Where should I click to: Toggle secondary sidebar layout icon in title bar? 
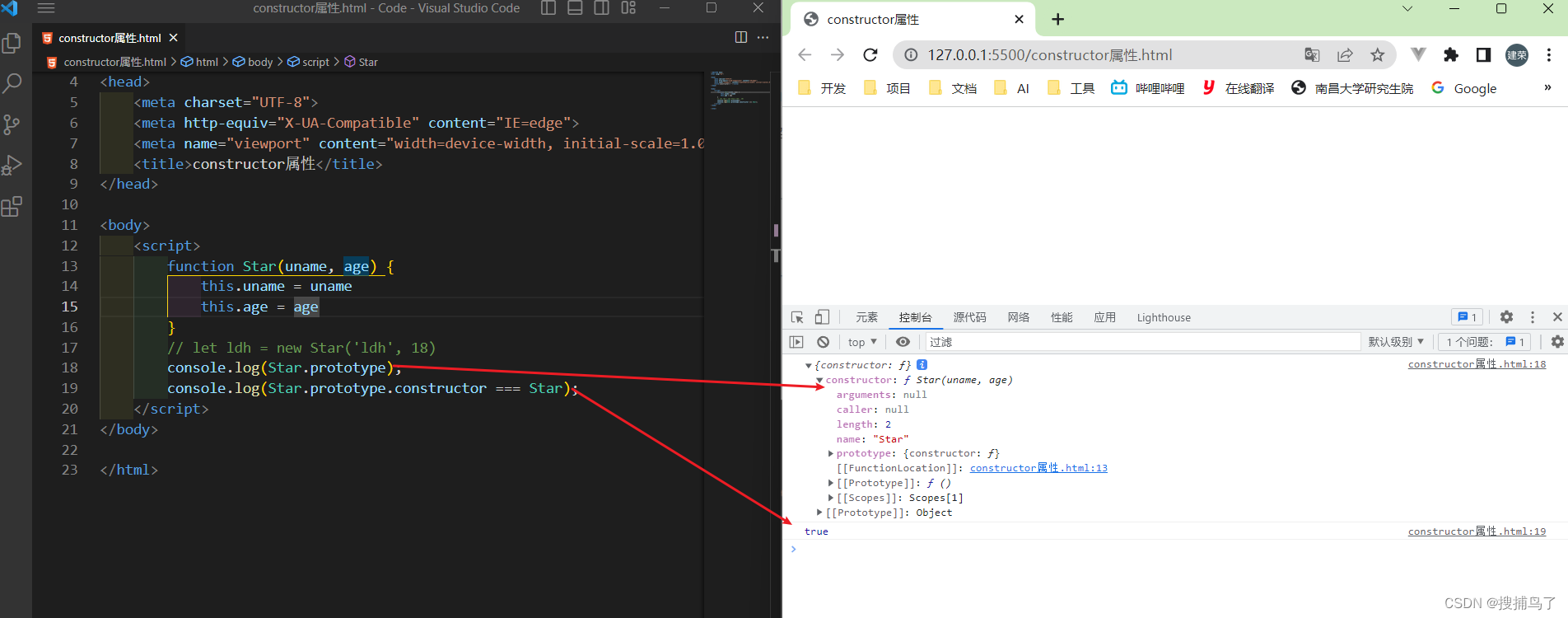tap(602, 8)
